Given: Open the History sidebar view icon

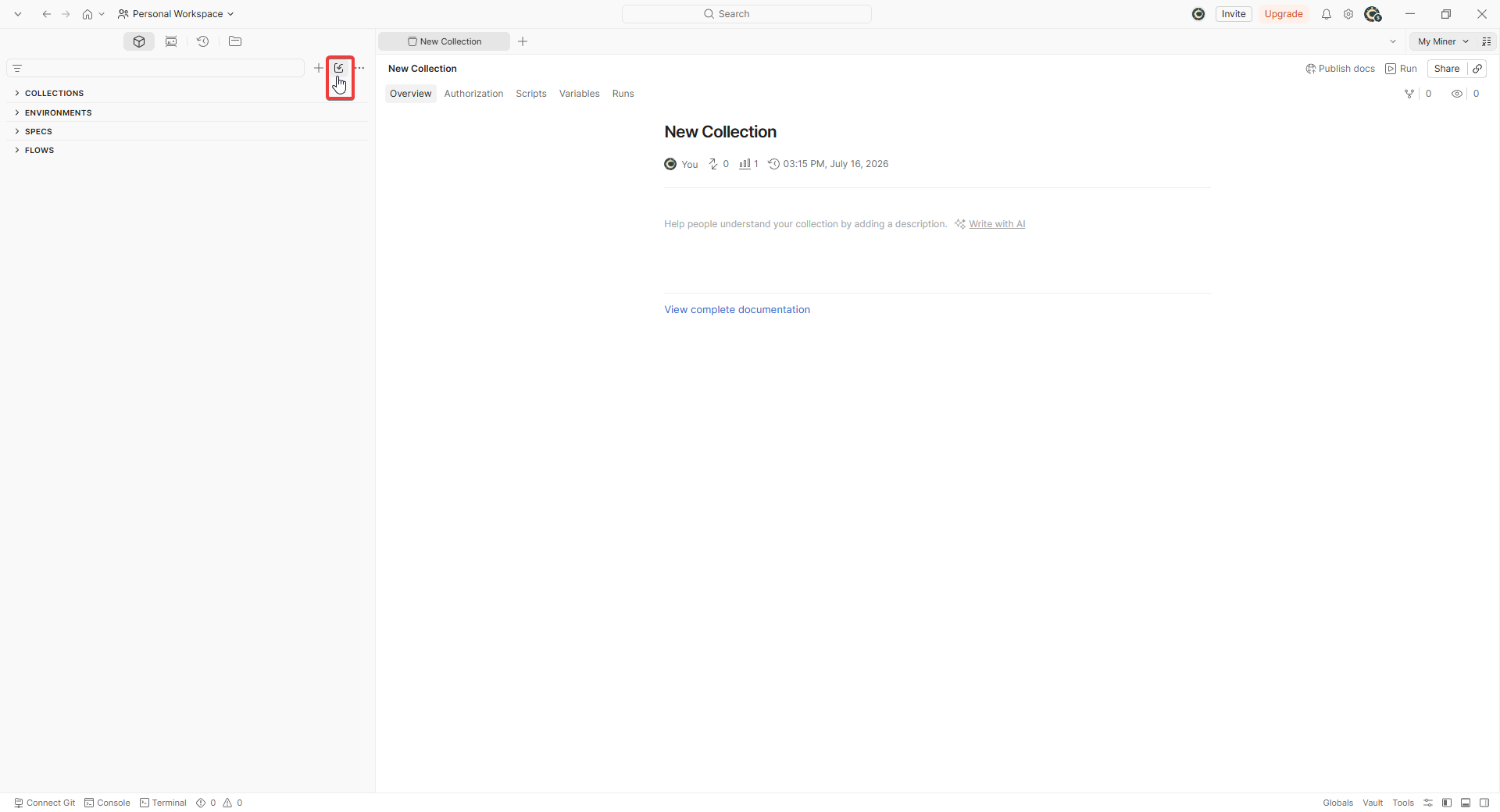Looking at the screenshot, I should coord(203,41).
